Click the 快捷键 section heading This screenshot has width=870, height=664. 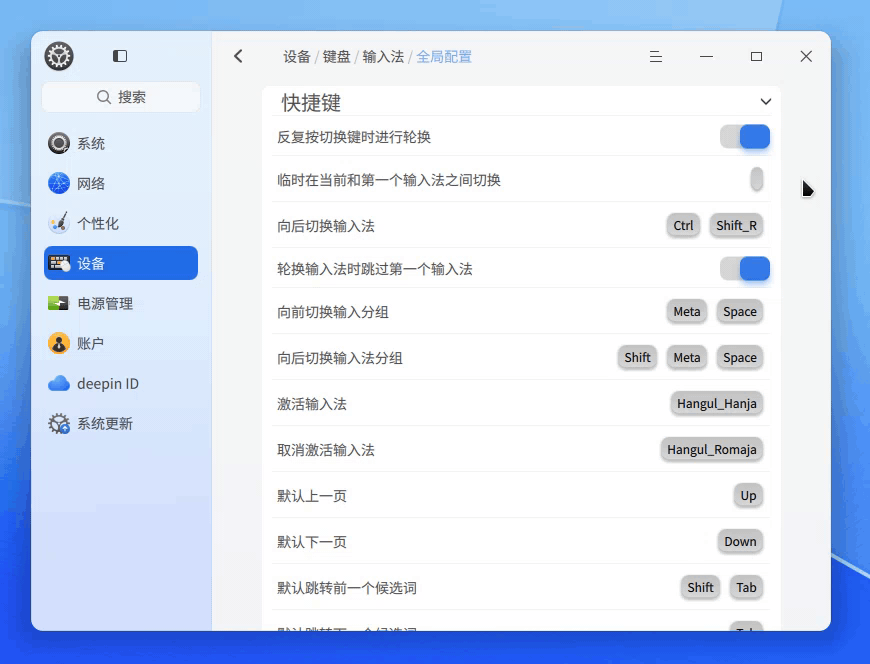[x=311, y=103]
